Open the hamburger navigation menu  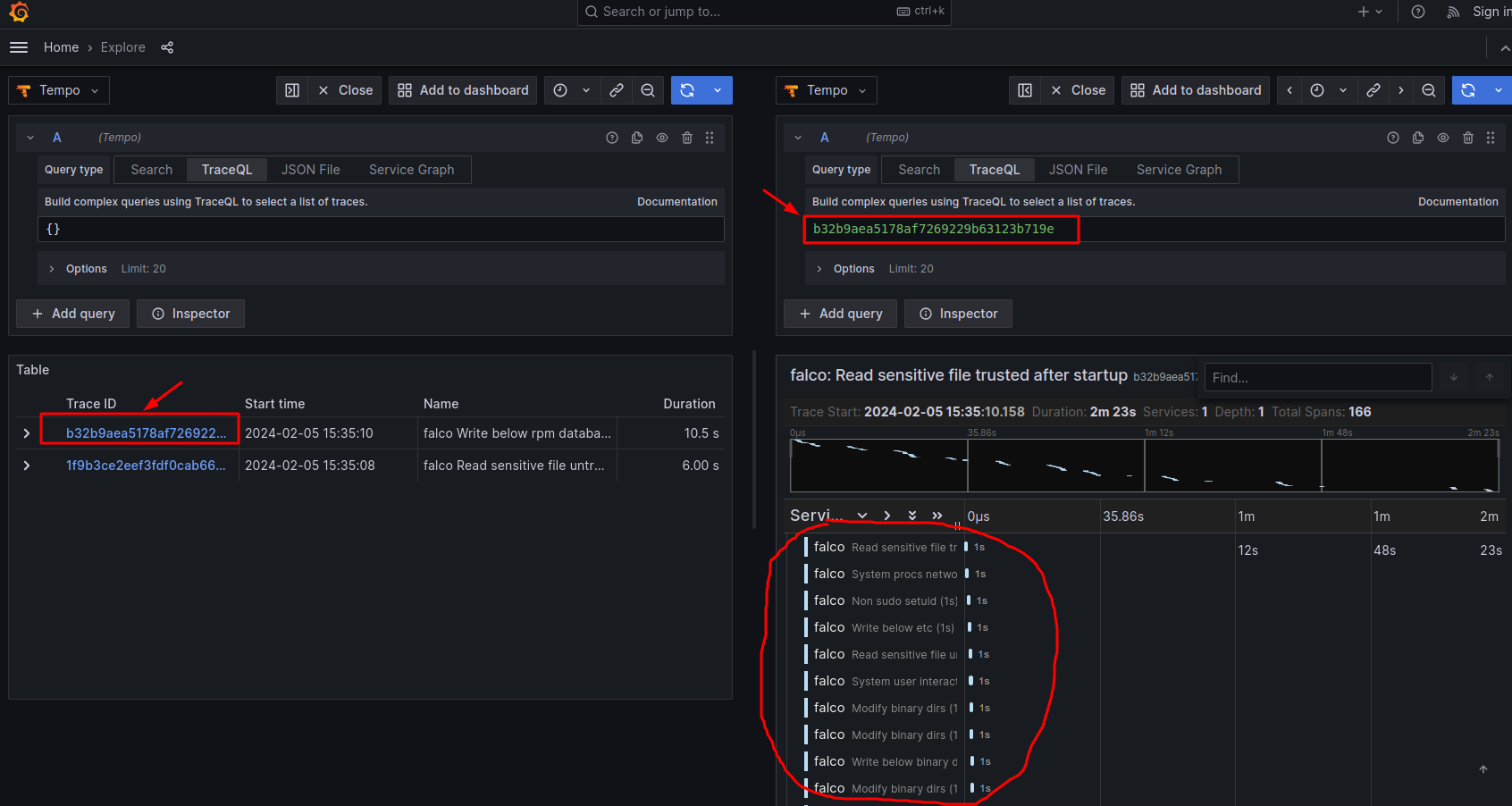(19, 47)
